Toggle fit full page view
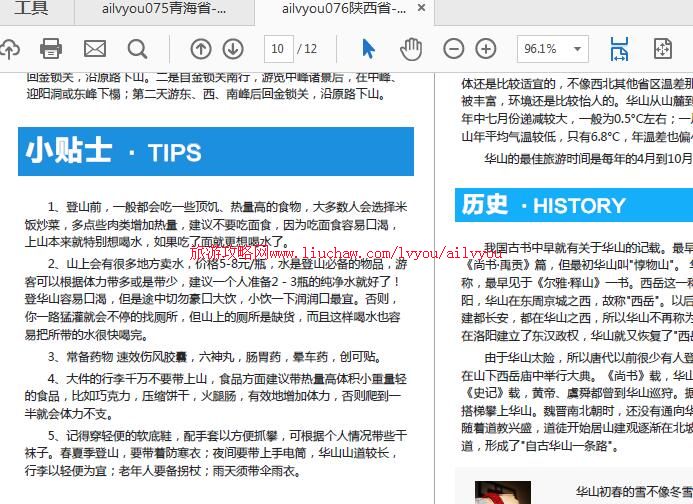The width and height of the screenshot is (693, 504). coord(662,49)
